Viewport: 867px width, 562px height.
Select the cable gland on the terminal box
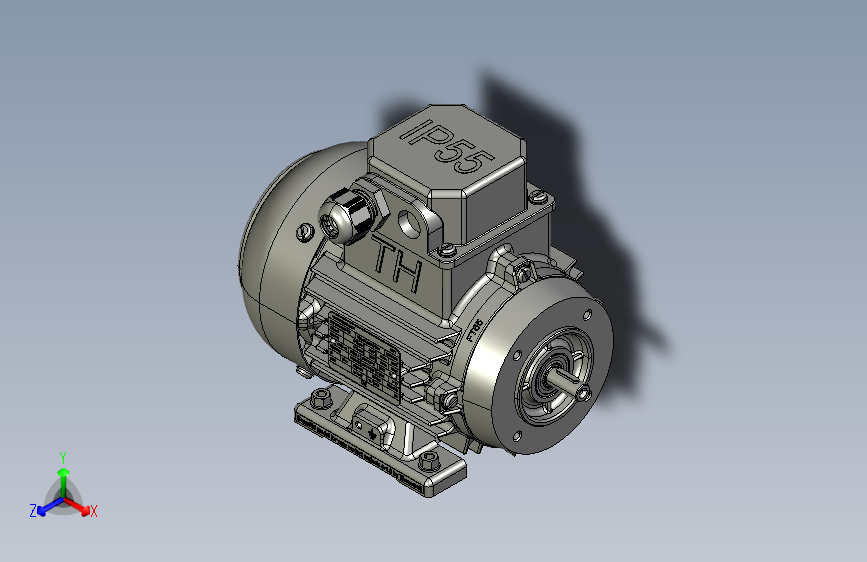point(353,215)
